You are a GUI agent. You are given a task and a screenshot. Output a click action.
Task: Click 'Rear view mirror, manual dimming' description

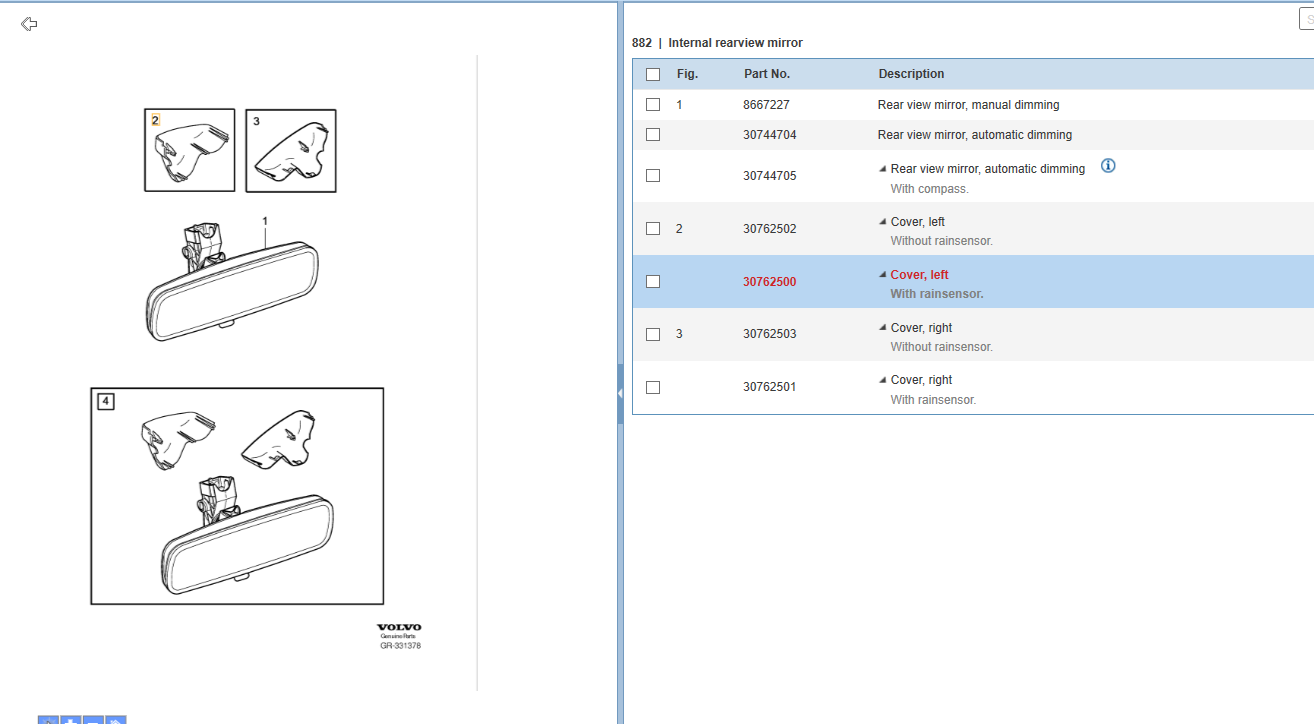tap(968, 105)
